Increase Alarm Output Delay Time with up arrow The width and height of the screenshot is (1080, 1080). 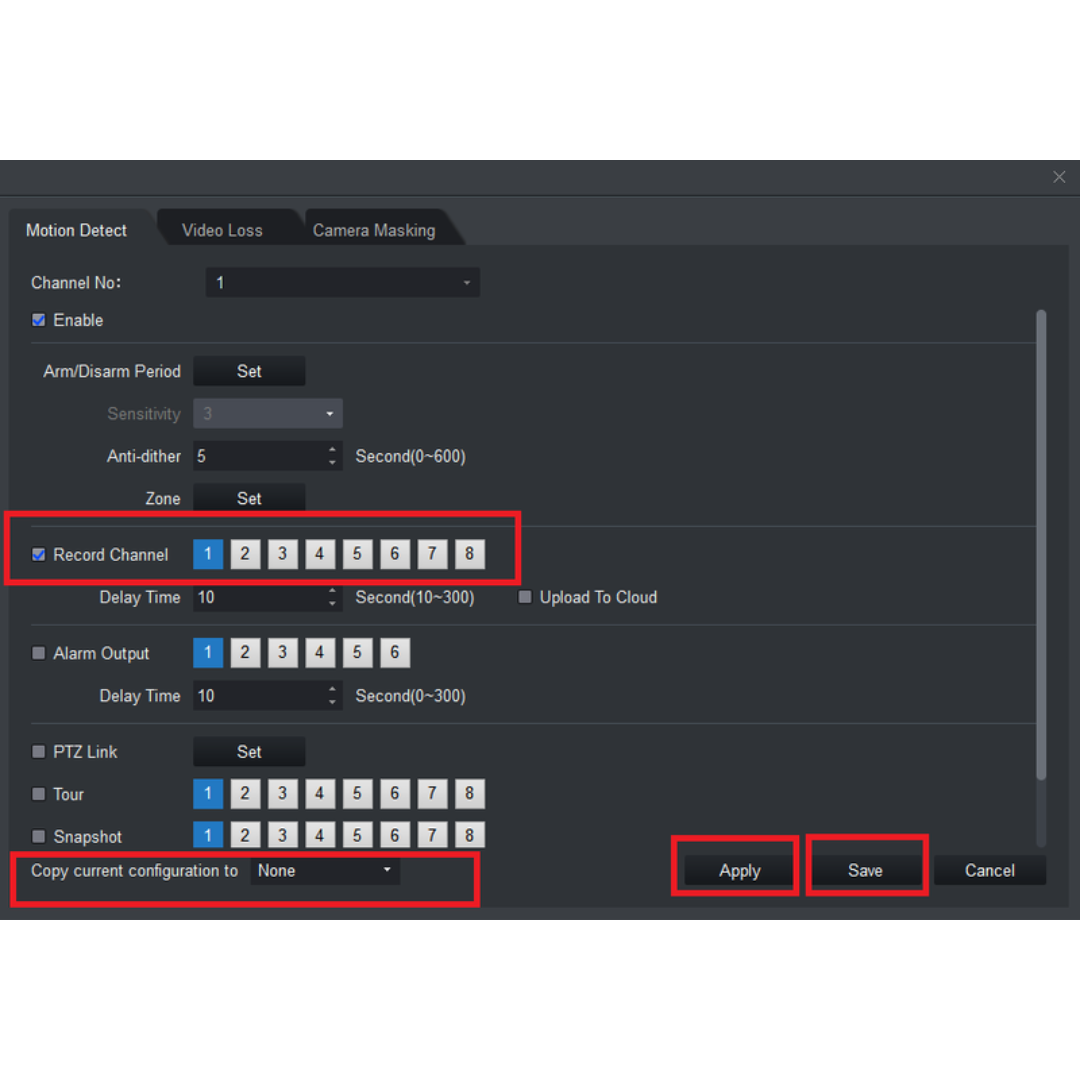[333, 689]
